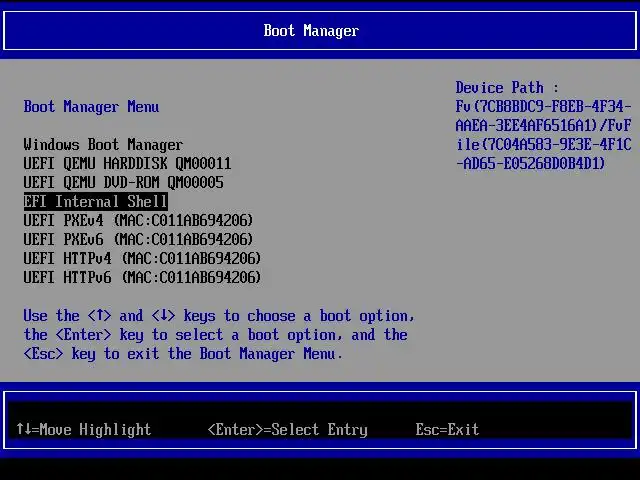
Task: Pick the highlighted EFI Internal Shell option
Action: click(96, 202)
